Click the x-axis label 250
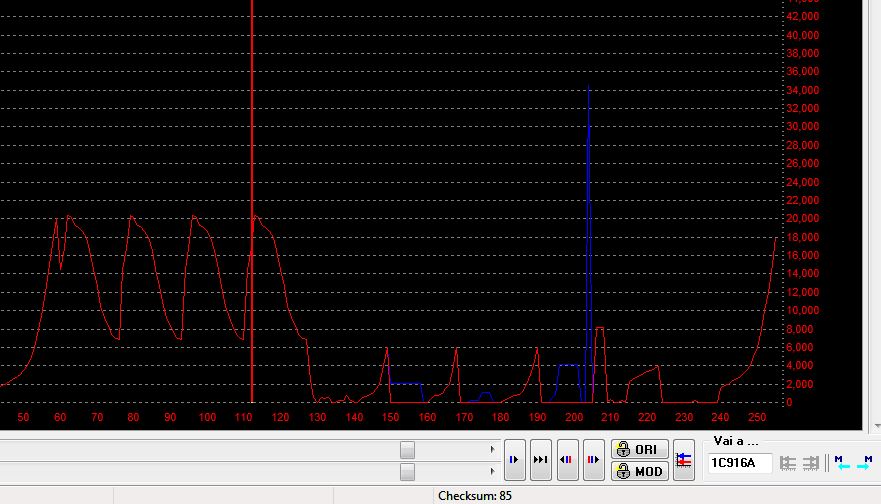The width and height of the screenshot is (881, 504). (x=757, y=417)
